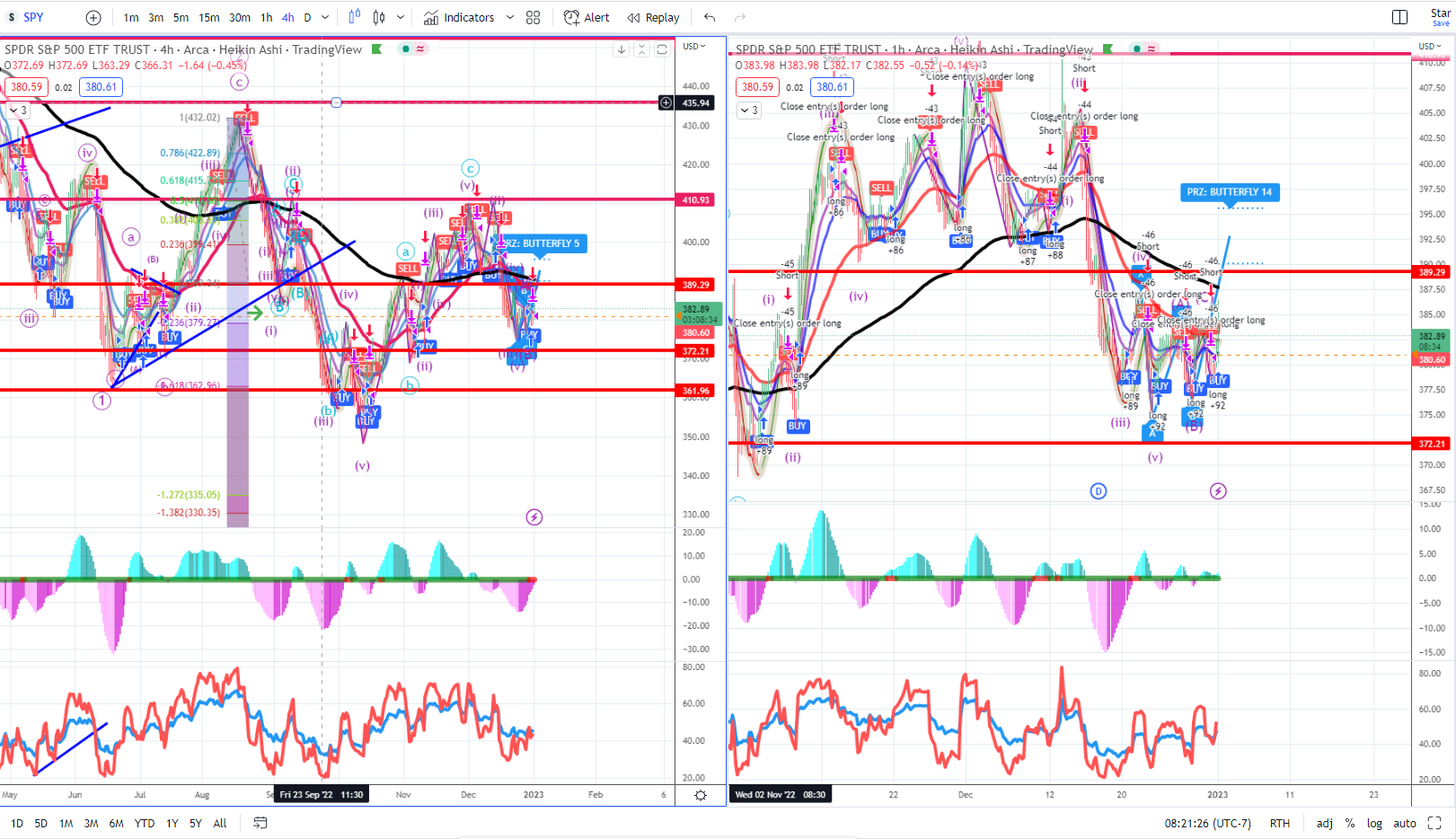The image size is (1456, 839).
Task: Undo the last chart action
Action: tap(710, 17)
